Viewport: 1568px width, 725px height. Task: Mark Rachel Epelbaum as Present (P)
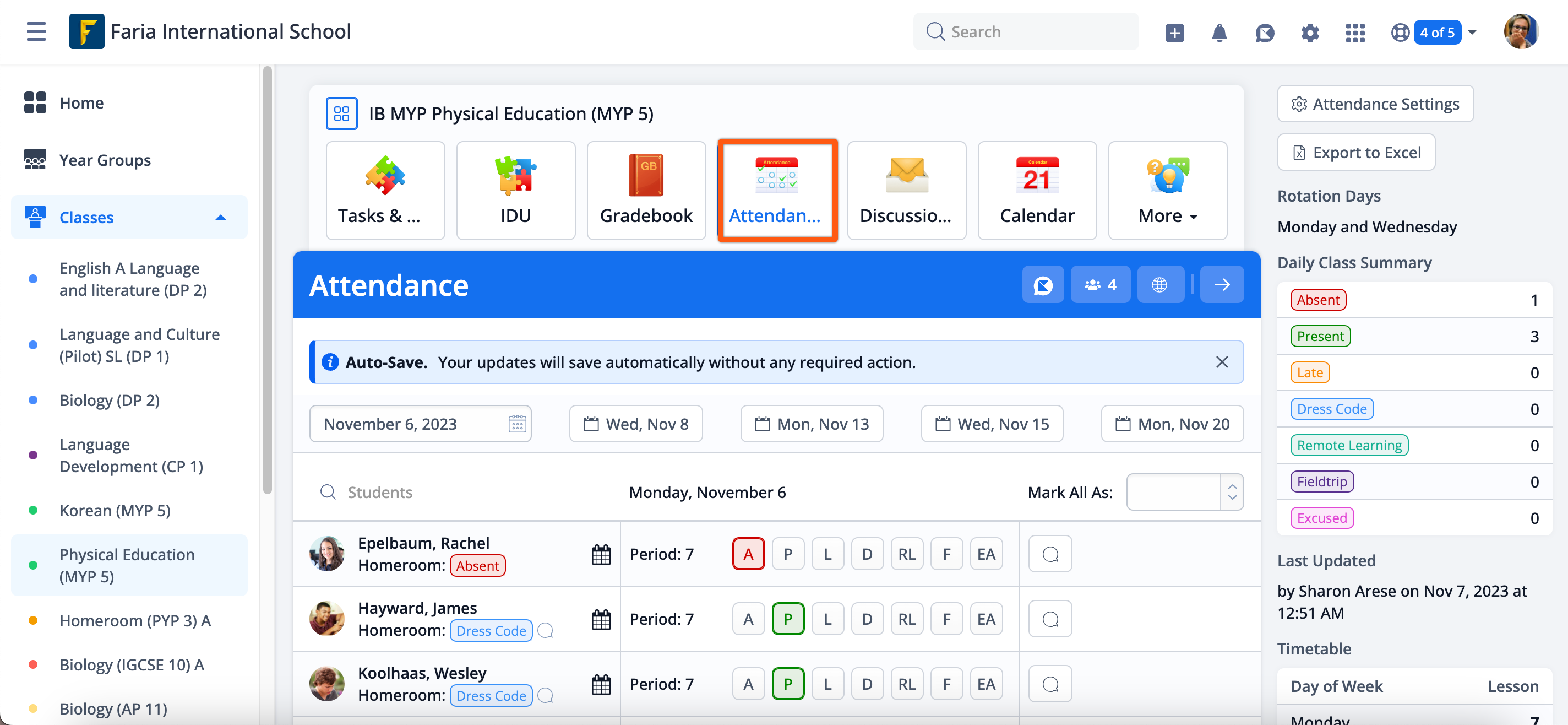click(x=788, y=554)
